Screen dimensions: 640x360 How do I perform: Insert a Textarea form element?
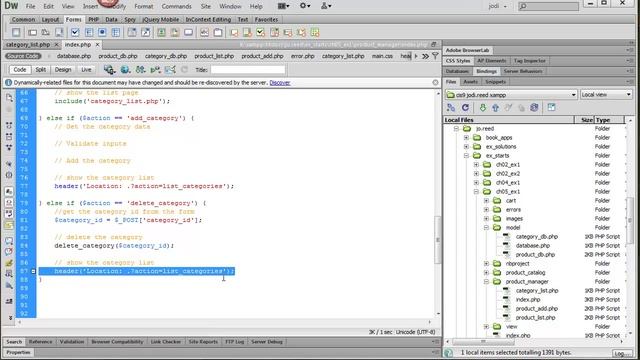[59, 32]
